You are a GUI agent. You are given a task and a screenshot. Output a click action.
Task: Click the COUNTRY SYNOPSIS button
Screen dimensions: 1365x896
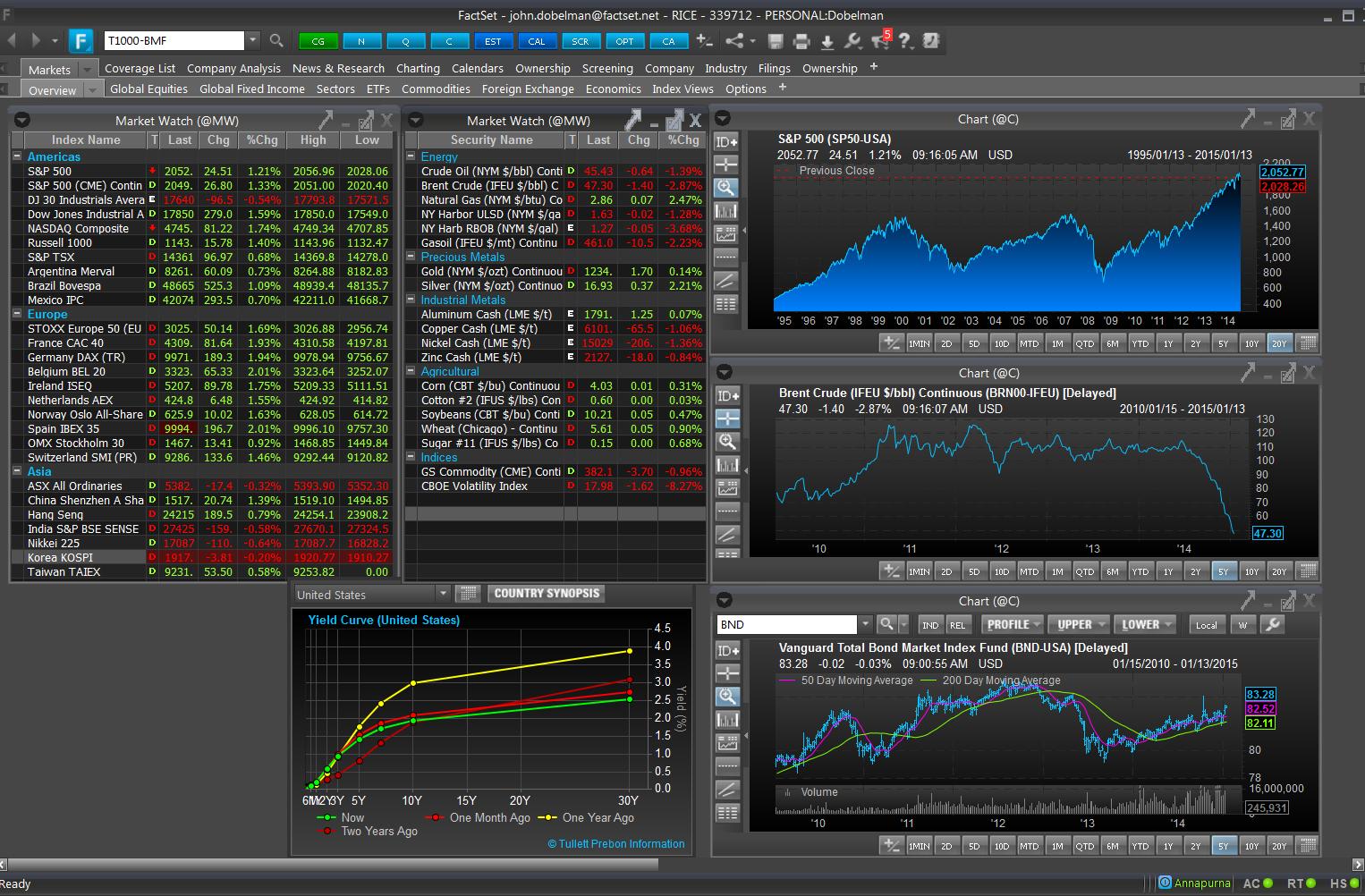tap(547, 594)
